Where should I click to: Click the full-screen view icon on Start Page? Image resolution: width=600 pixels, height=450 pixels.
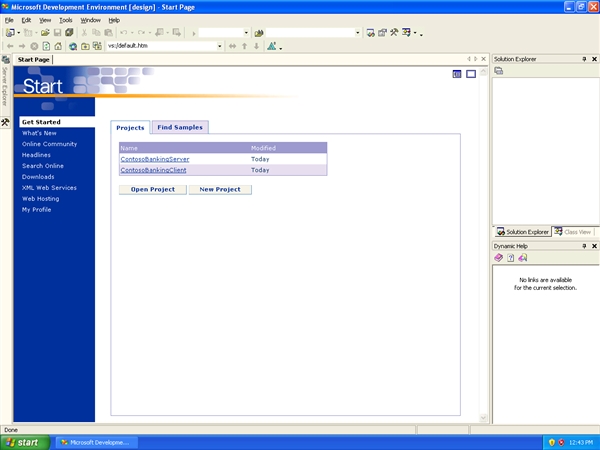471,74
